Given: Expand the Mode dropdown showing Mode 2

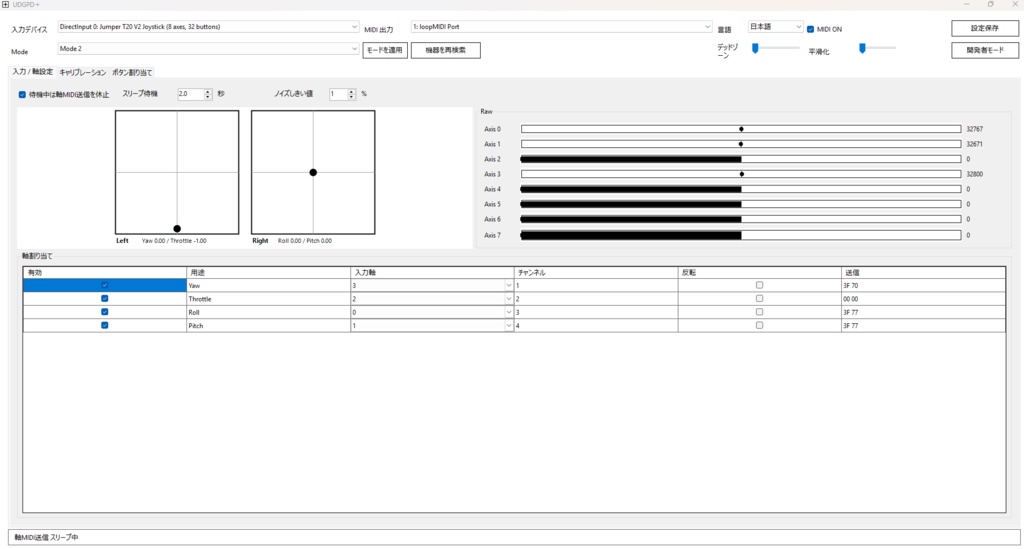Looking at the screenshot, I should pyautogui.click(x=208, y=49).
